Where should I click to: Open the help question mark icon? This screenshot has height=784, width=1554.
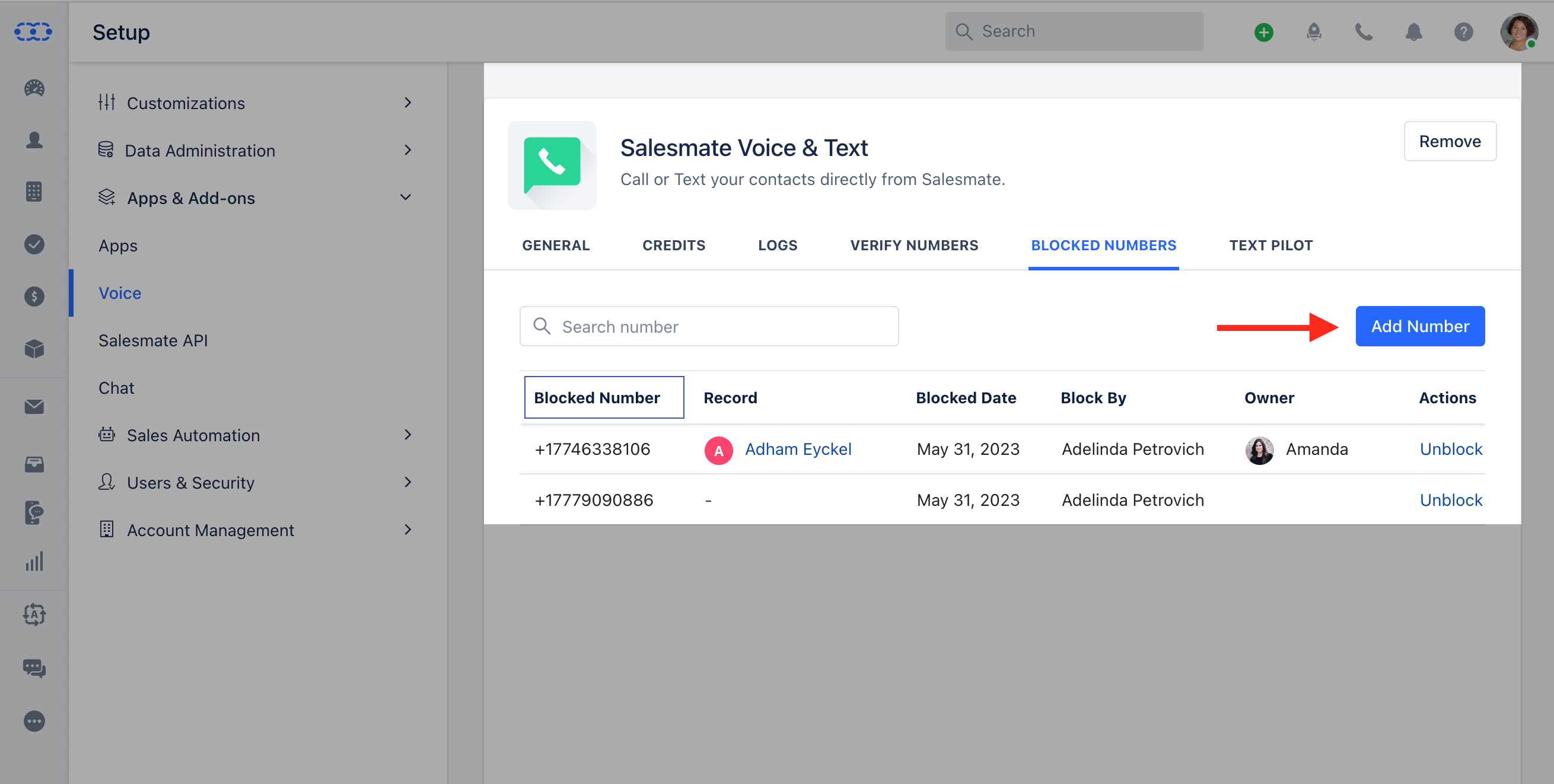(1463, 32)
